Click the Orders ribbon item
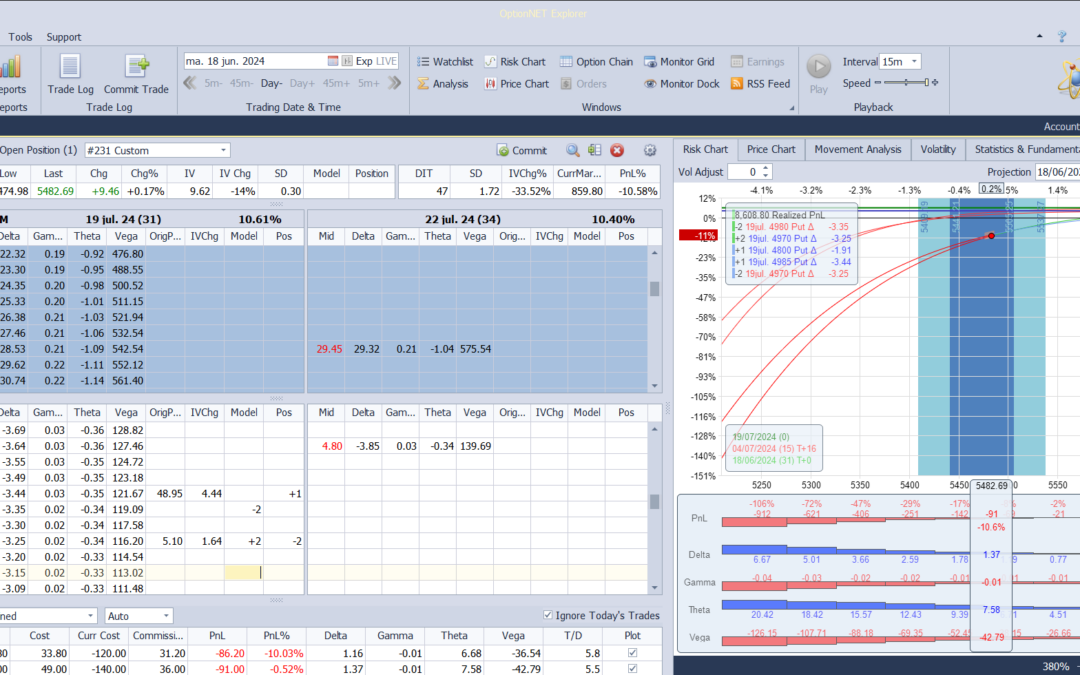The height and width of the screenshot is (675, 1080). 583,83
